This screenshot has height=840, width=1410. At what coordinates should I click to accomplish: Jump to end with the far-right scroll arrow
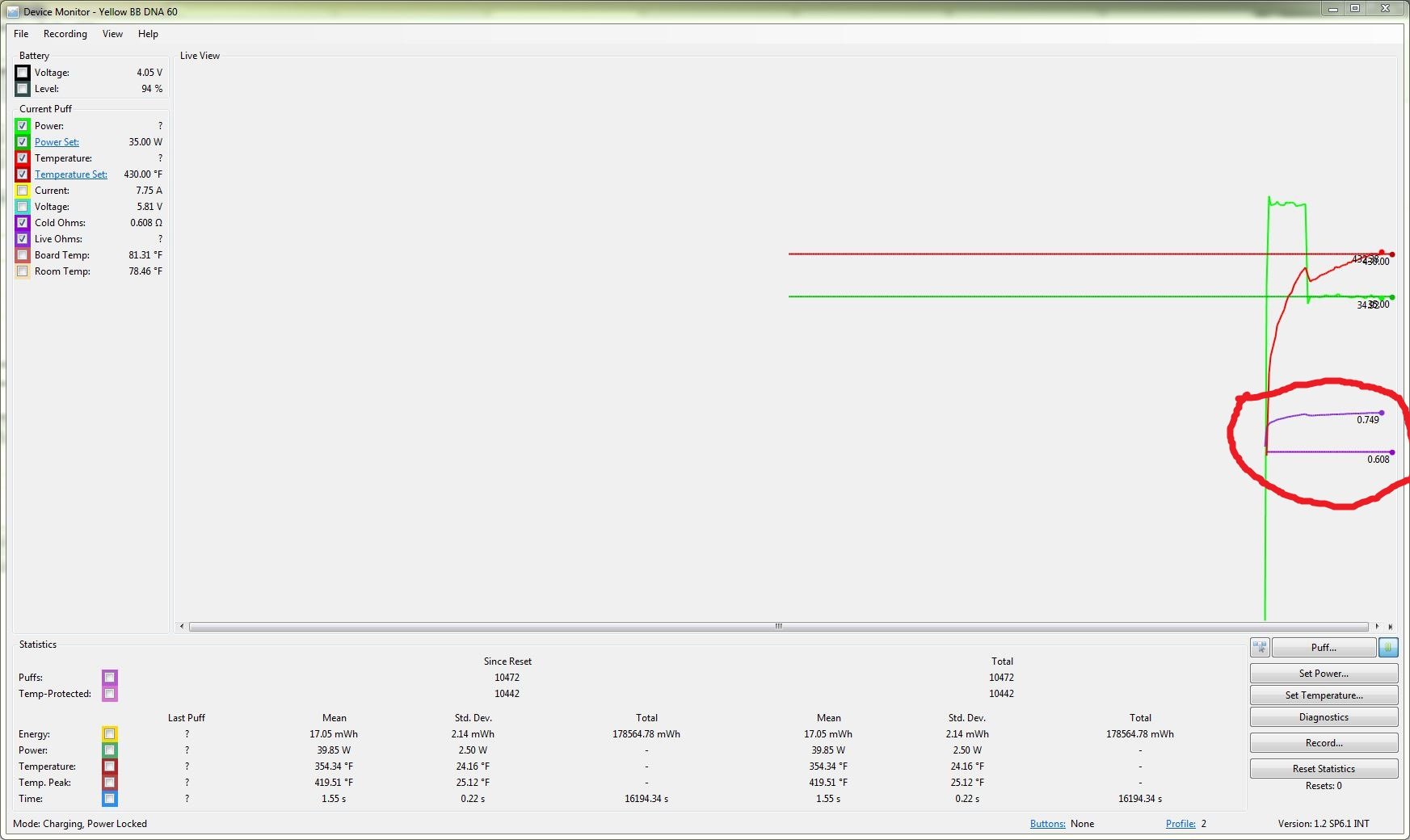click(1390, 626)
